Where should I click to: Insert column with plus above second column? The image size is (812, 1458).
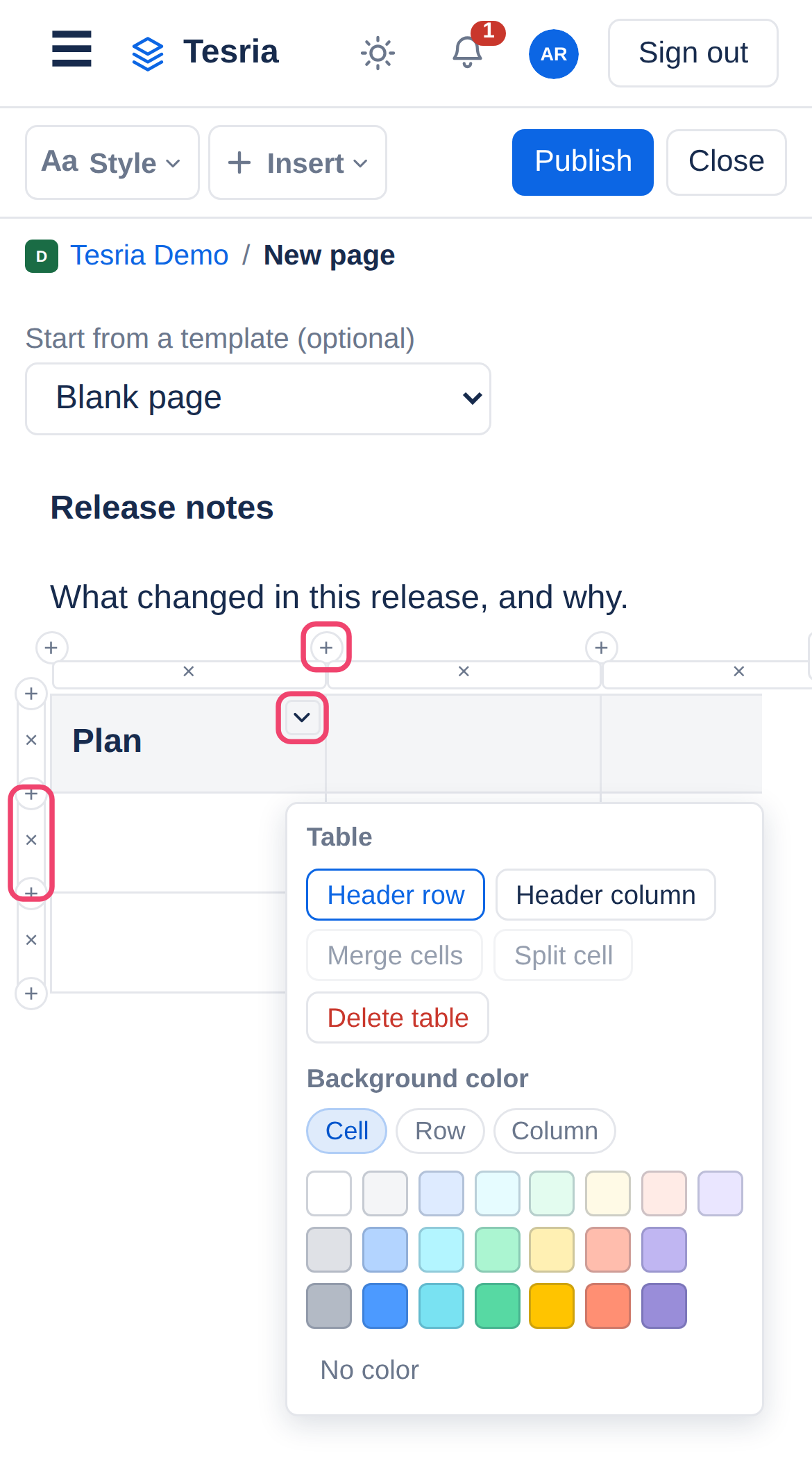pos(326,648)
